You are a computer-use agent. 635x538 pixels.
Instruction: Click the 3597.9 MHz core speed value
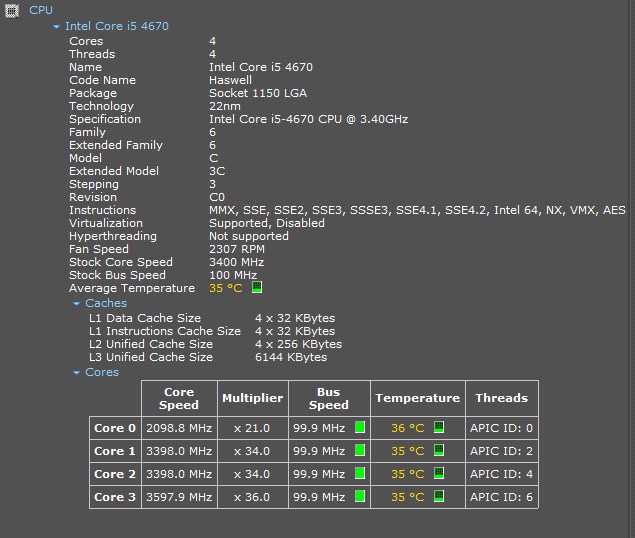(x=179, y=497)
